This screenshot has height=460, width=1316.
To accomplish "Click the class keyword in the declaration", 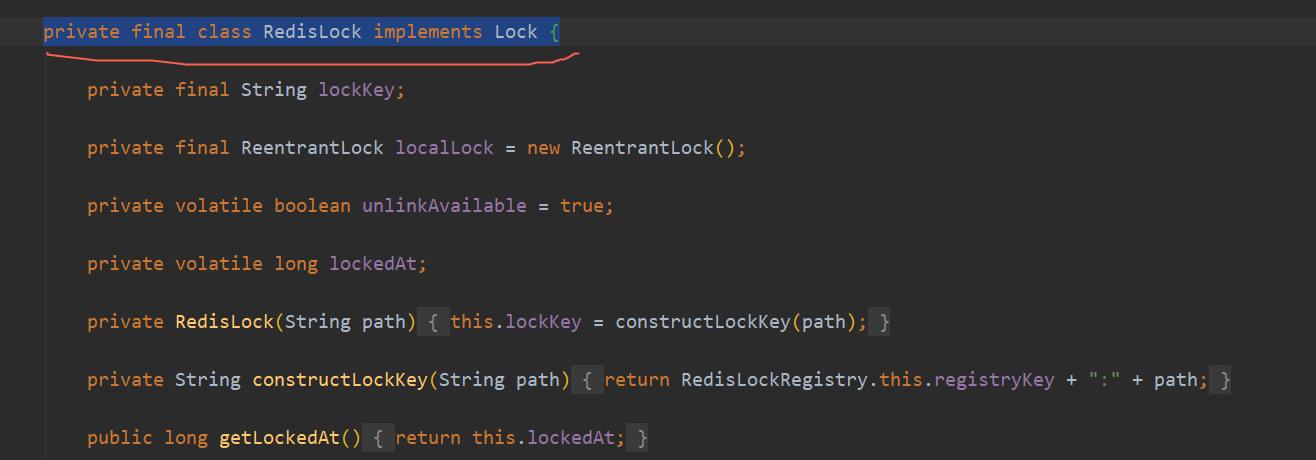I will click(225, 32).
